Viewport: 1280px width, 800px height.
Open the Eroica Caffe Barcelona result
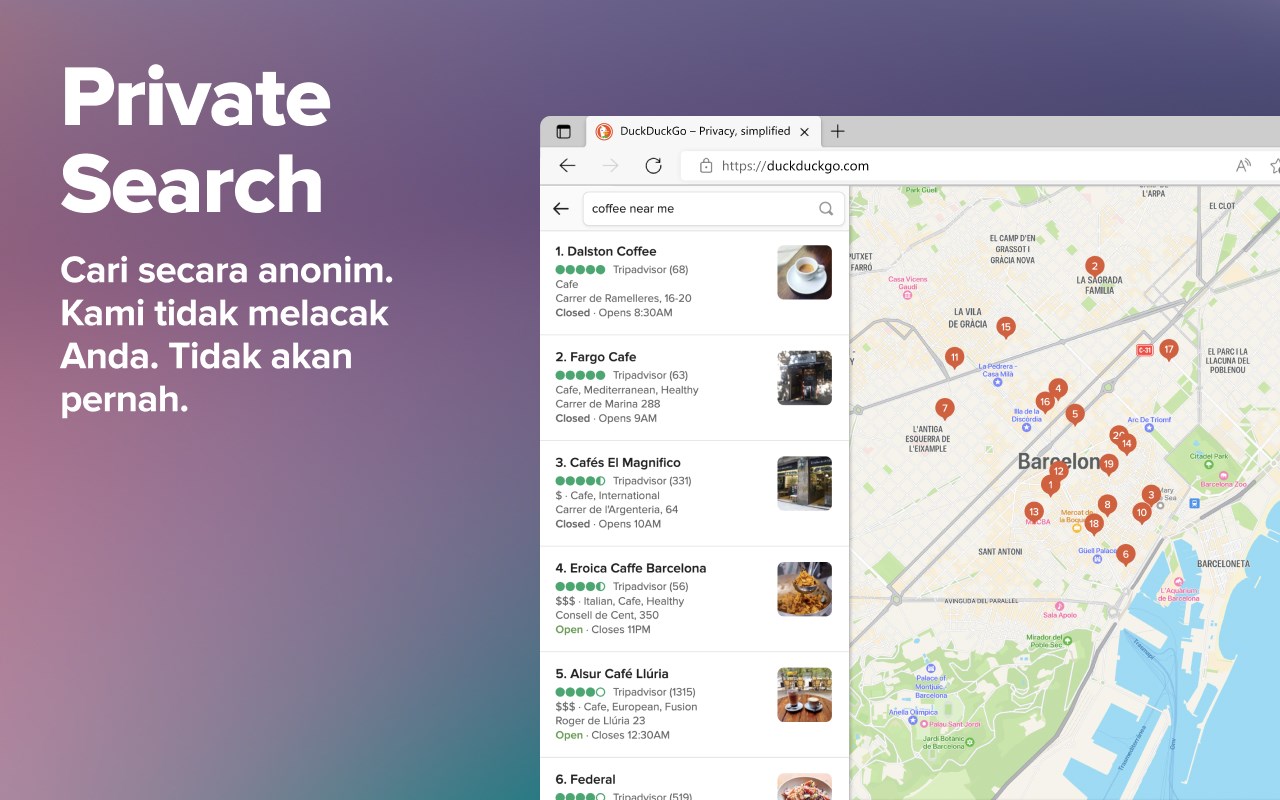tap(694, 599)
